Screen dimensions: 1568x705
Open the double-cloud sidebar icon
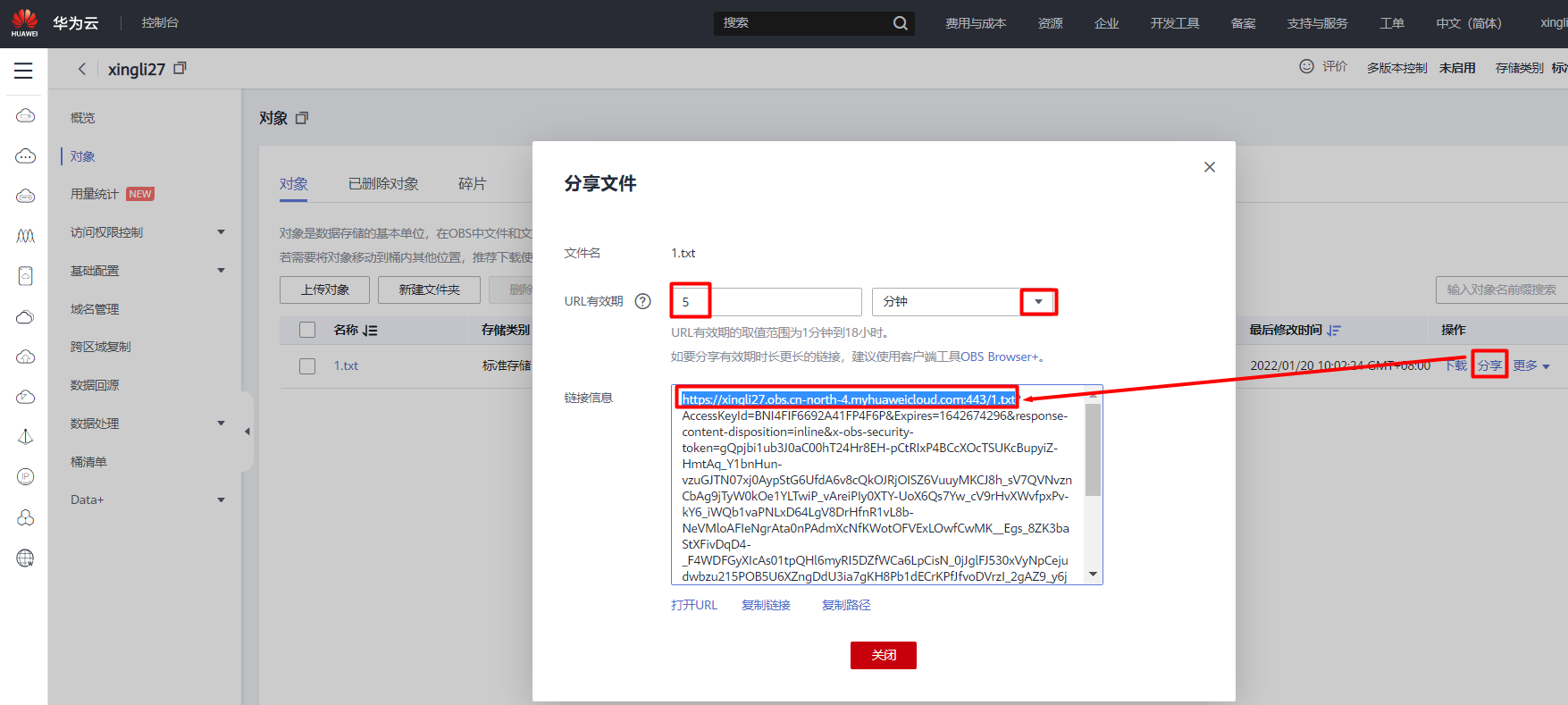(26, 317)
